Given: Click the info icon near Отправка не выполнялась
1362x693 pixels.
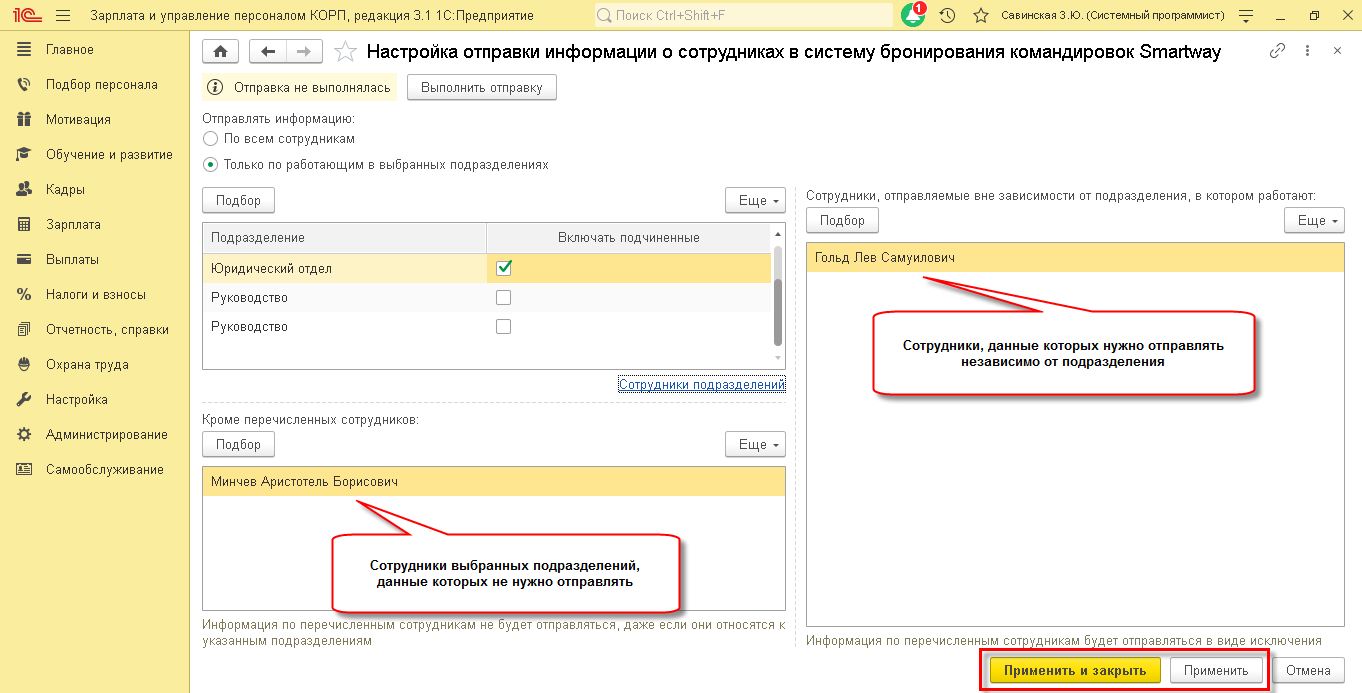Looking at the screenshot, I should (214, 88).
